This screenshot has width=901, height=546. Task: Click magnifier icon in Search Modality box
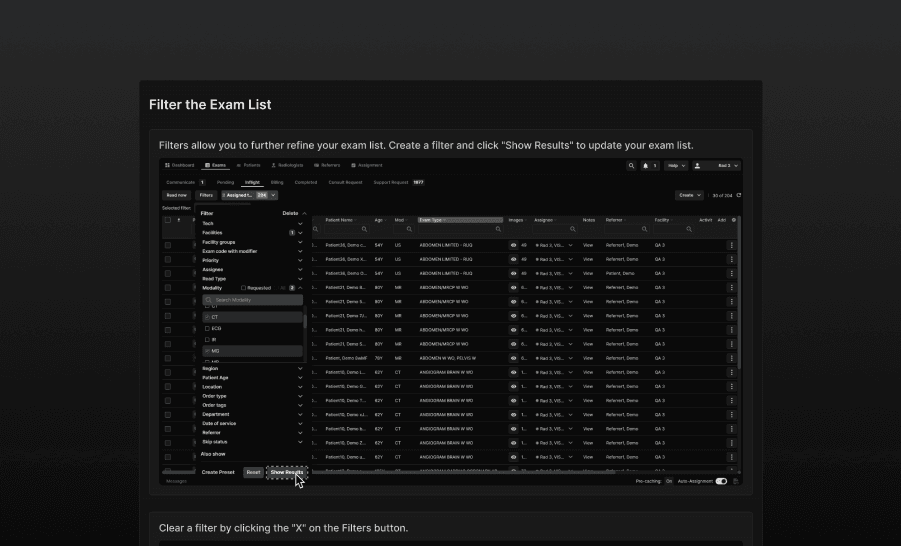click(209, 300)
